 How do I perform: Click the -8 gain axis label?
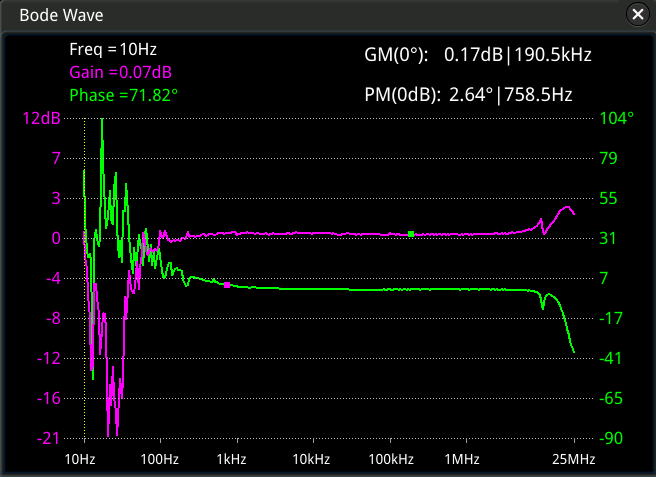tap(53, 318)
